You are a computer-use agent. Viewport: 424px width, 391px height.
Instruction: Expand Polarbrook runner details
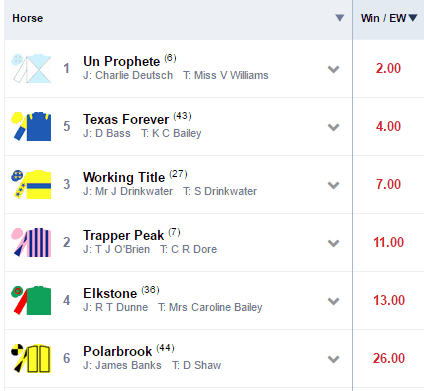click(333, 359)
